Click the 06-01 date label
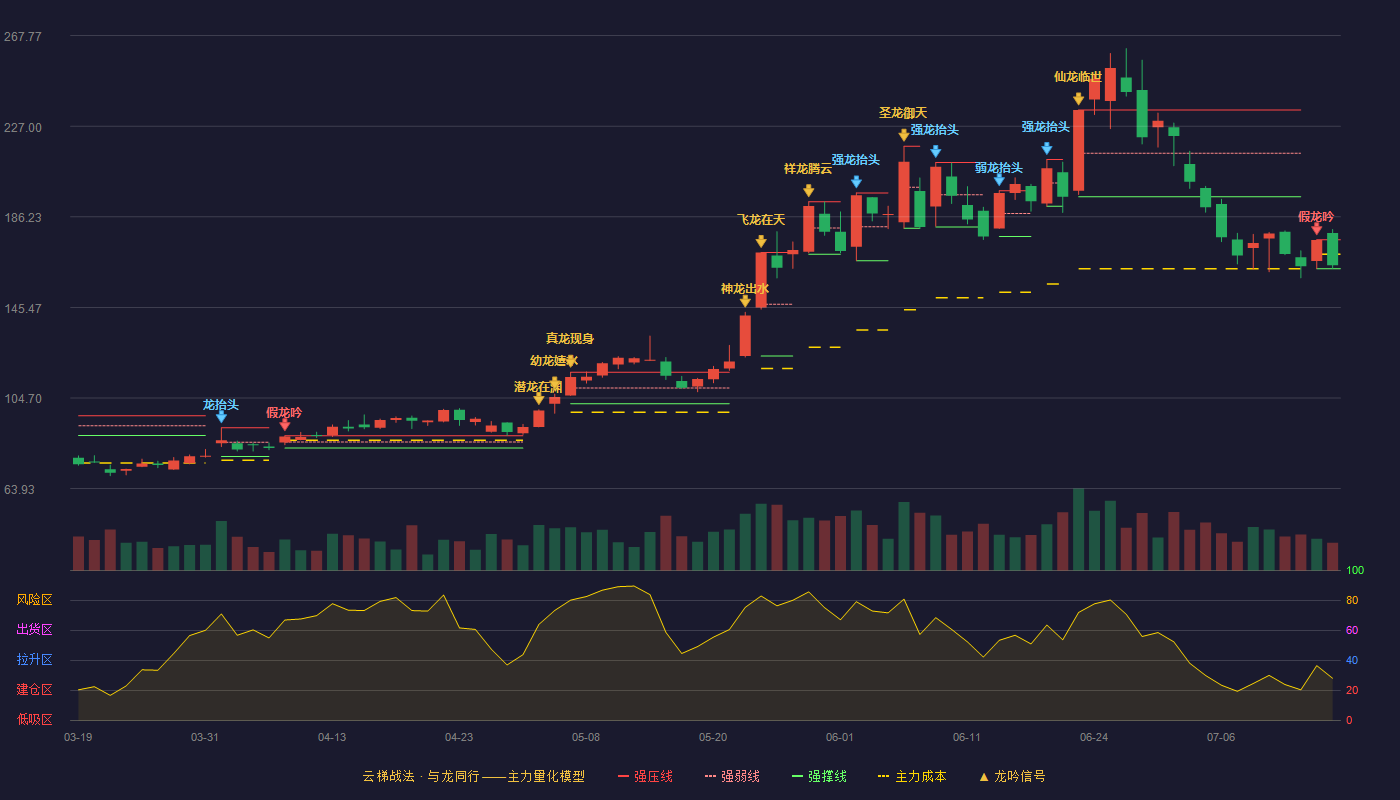The height and width of the screenshot is (800, 1400). pos(840,737)
